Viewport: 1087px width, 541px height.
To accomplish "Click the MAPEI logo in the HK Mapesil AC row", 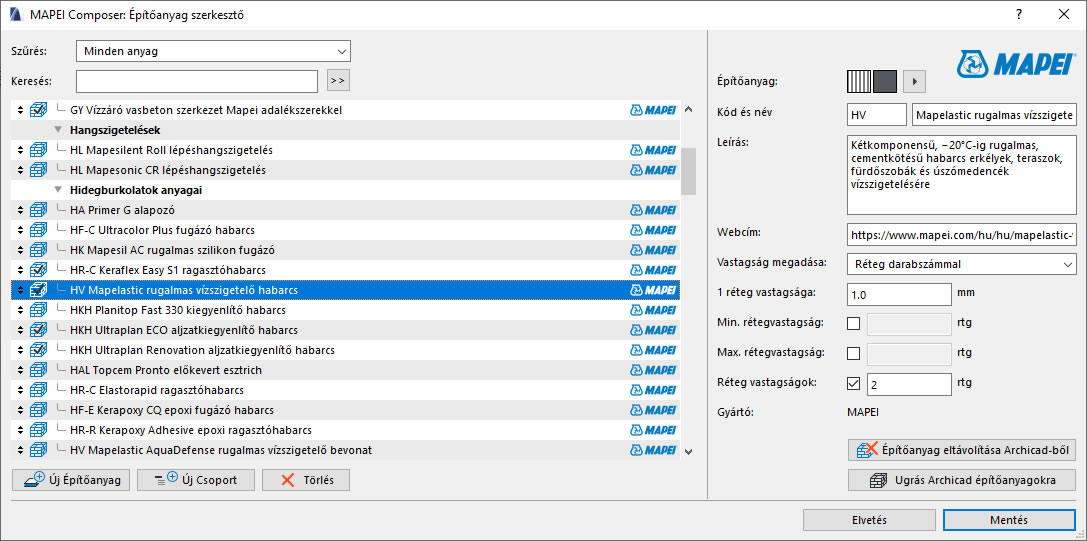I will coord(653,250).
